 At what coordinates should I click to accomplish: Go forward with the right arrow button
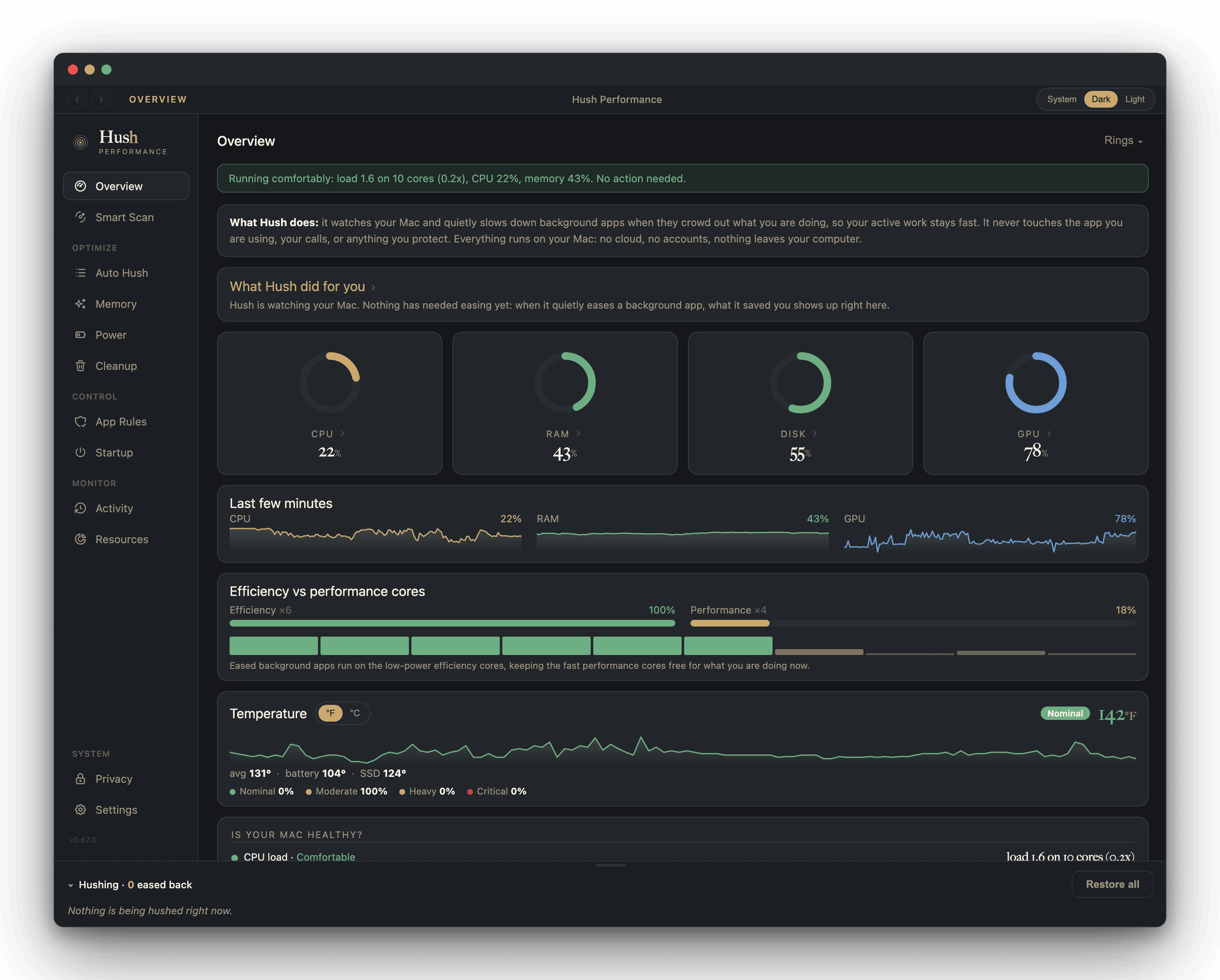[101, 99]
